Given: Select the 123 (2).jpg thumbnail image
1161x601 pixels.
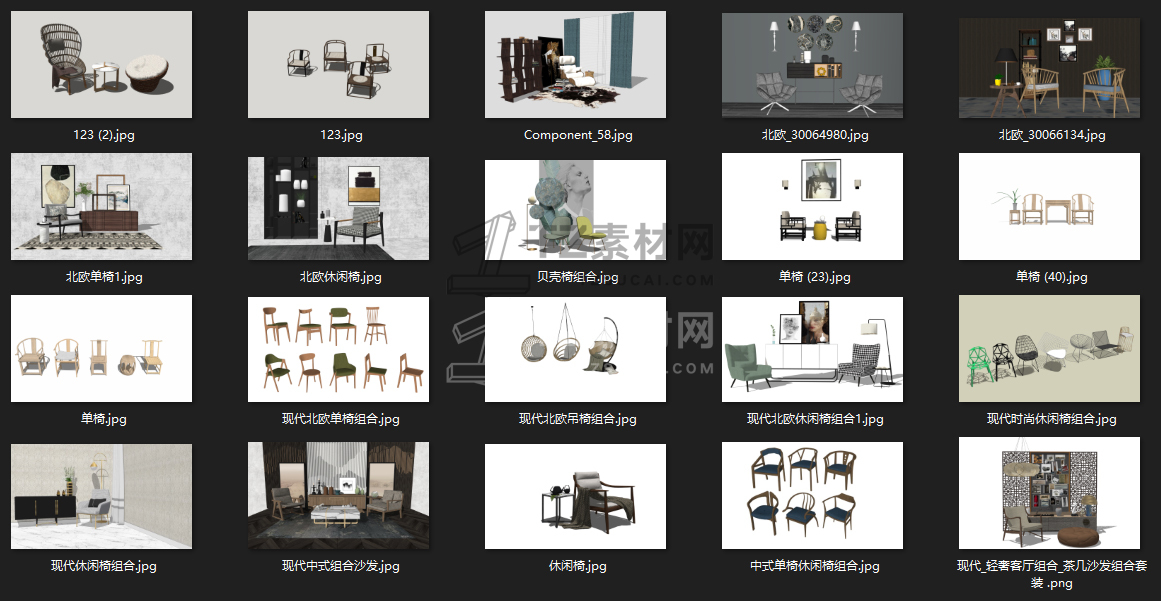Looking at the screenshot, I should coord(101,64).
